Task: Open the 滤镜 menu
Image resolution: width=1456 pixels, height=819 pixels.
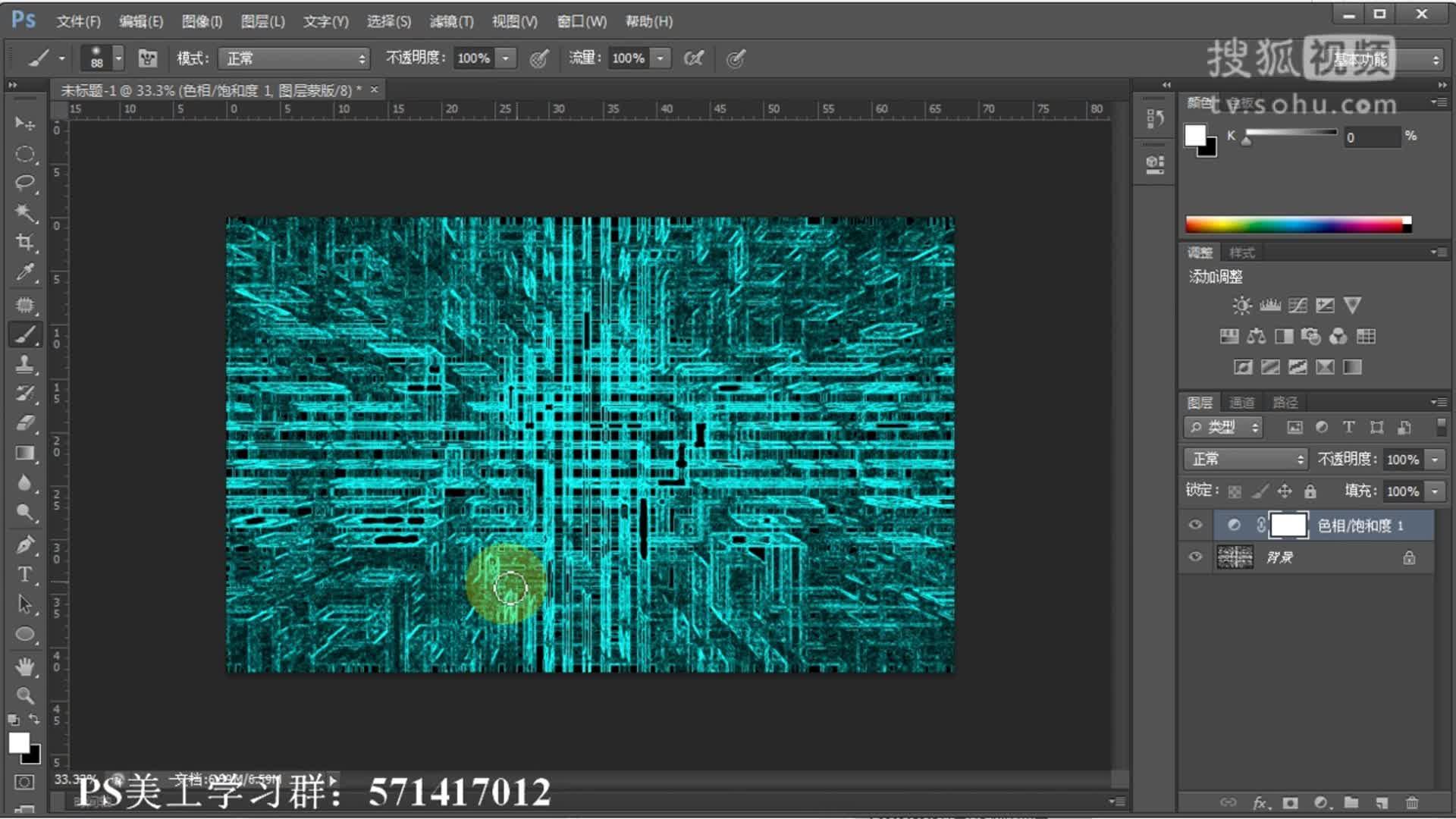Action: pyautogui.click(x=452, y=21)
